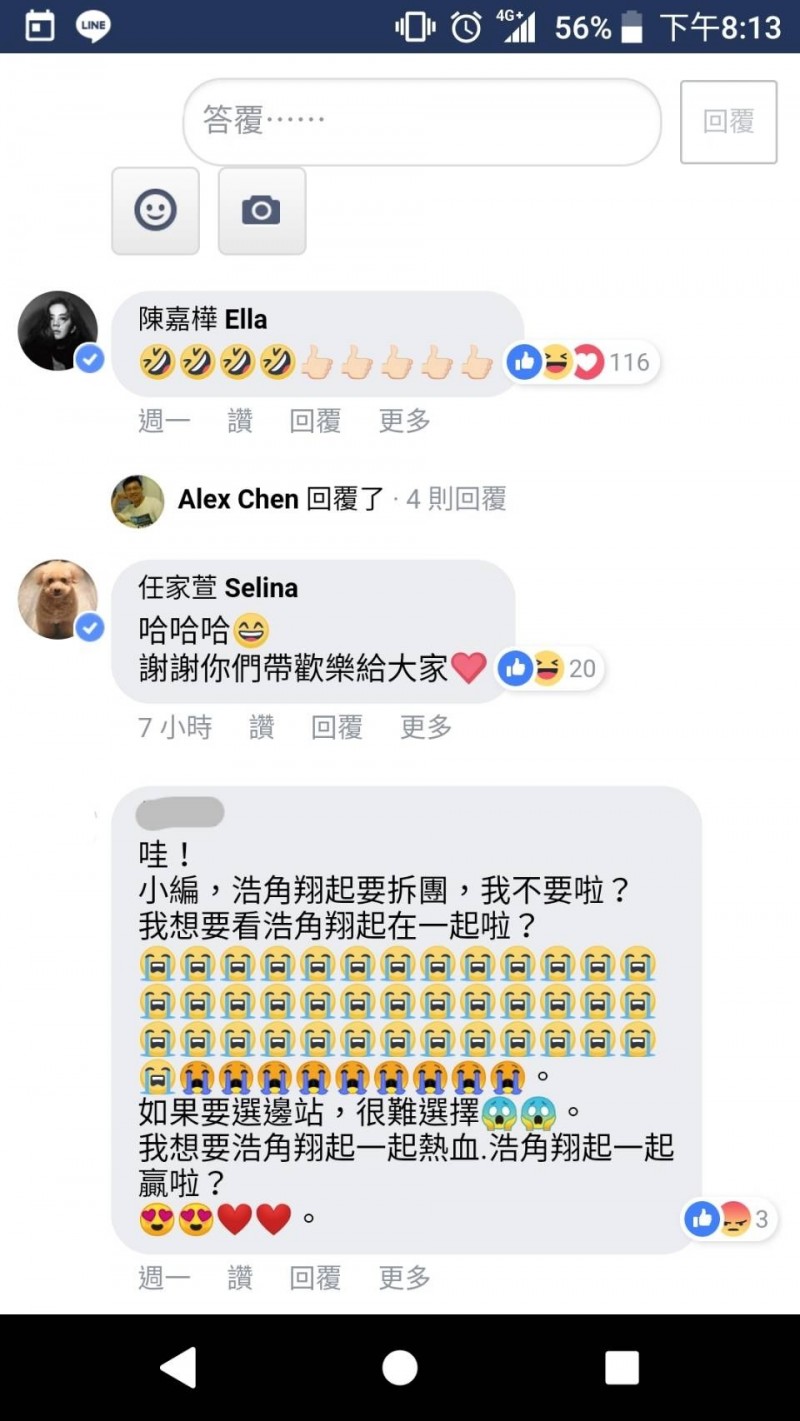Tap 回覆 under Selina's comment
The image size is (800, 1421).
click(337, 727)
